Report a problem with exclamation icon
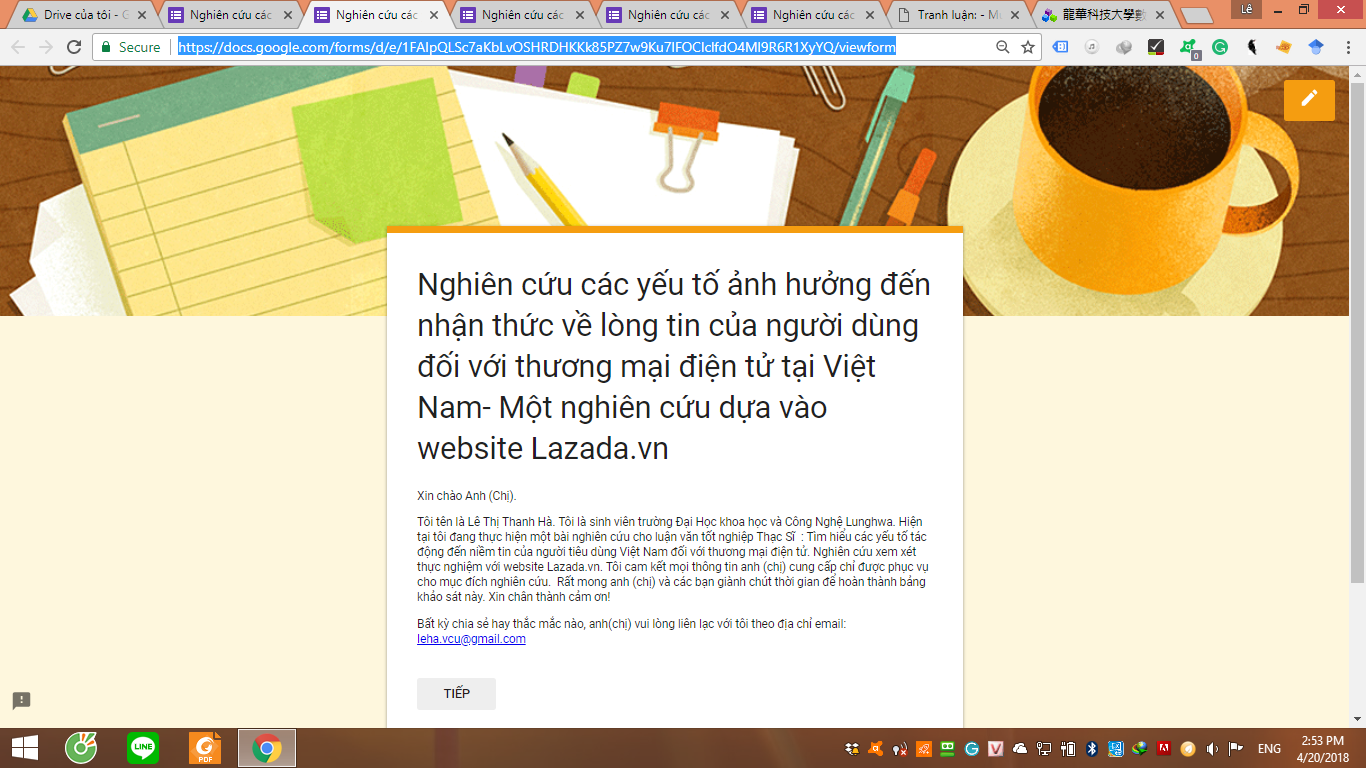 click(22, 700)
